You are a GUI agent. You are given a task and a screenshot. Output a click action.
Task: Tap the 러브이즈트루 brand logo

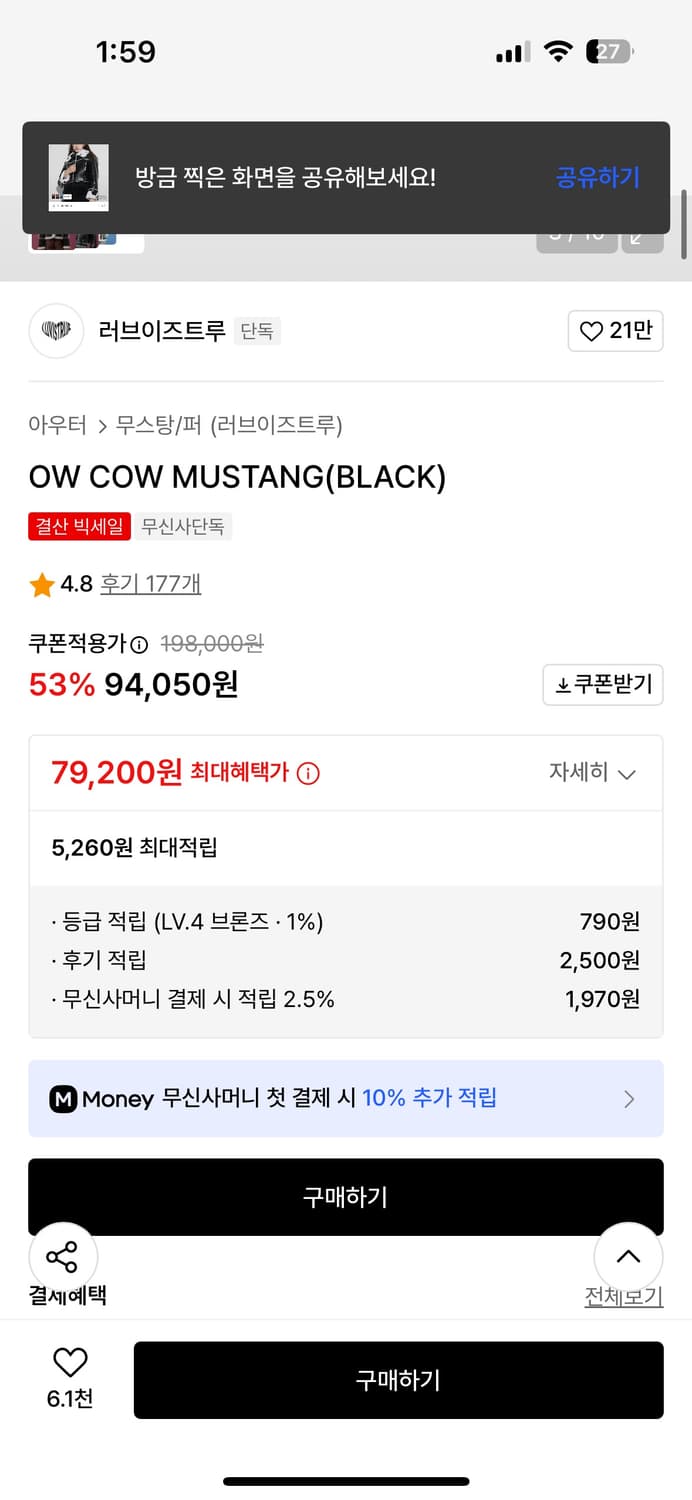pyautogui.click(x=56, y=330)
